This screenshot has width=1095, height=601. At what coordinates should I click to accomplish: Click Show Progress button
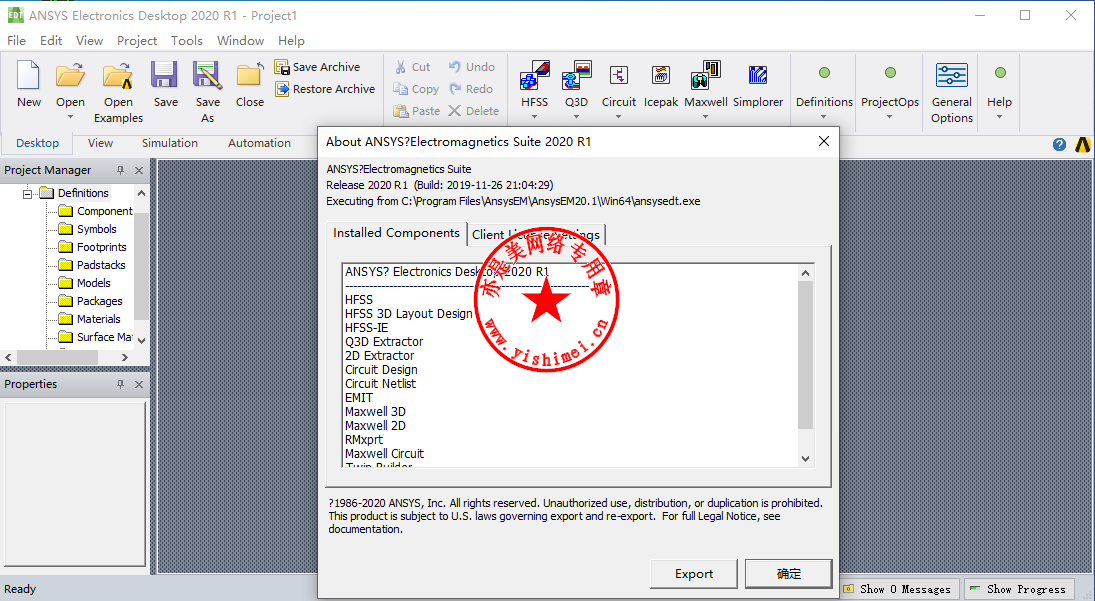[x=1018, y=589]
